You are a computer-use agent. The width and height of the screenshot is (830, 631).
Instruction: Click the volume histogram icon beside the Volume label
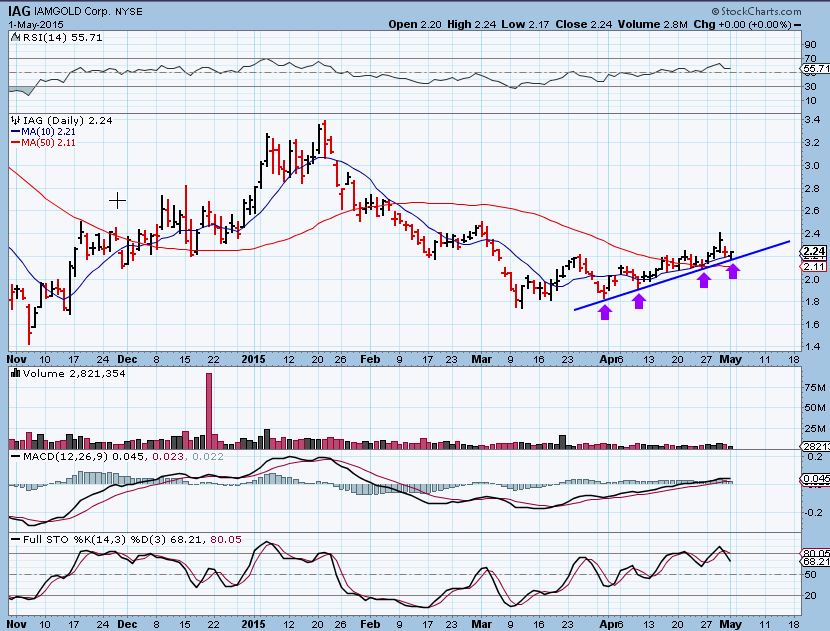click(x=15, y=373)
